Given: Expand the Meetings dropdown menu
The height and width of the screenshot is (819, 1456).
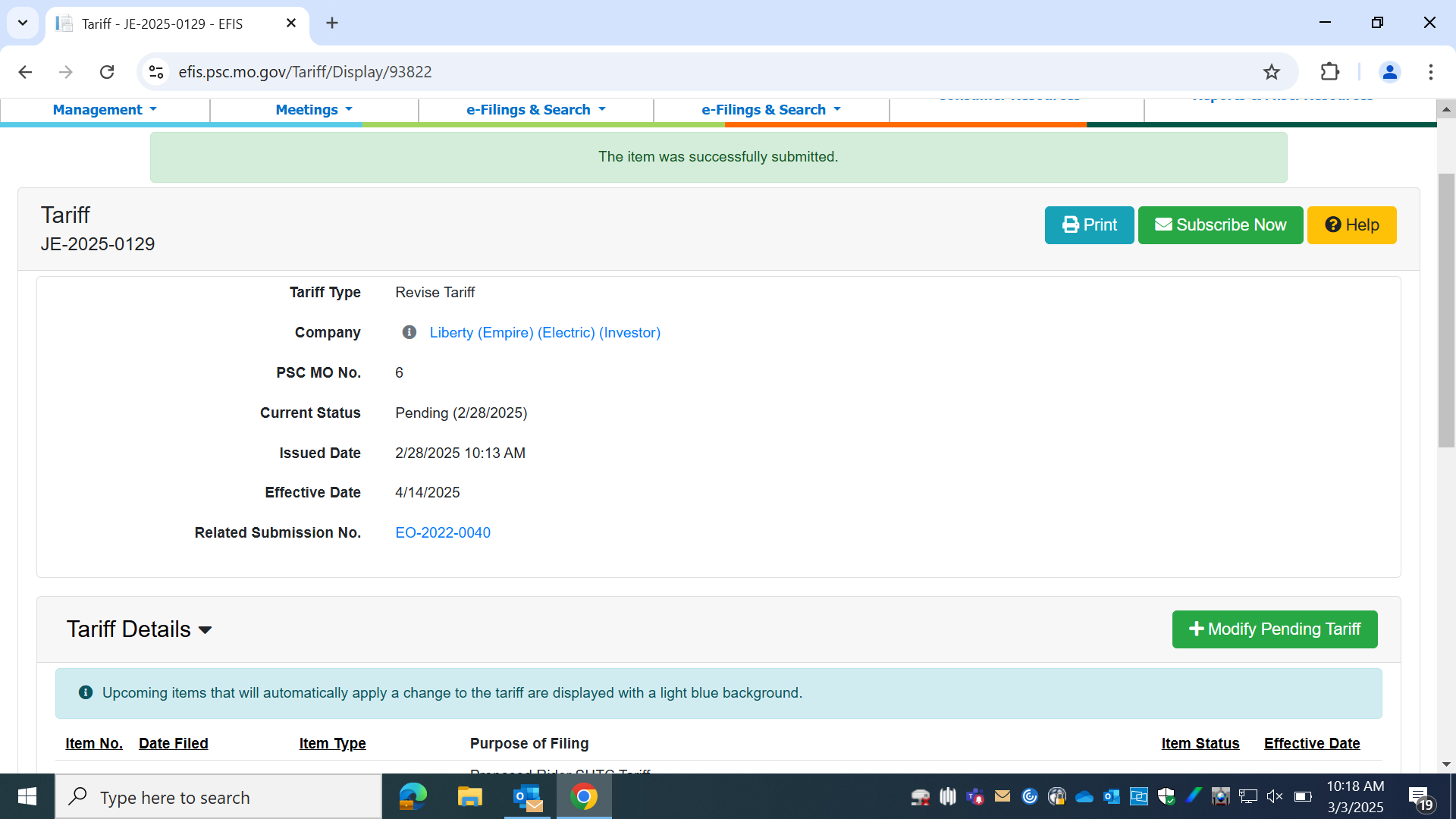Looking at the screenshot, I should click(314, 110).
